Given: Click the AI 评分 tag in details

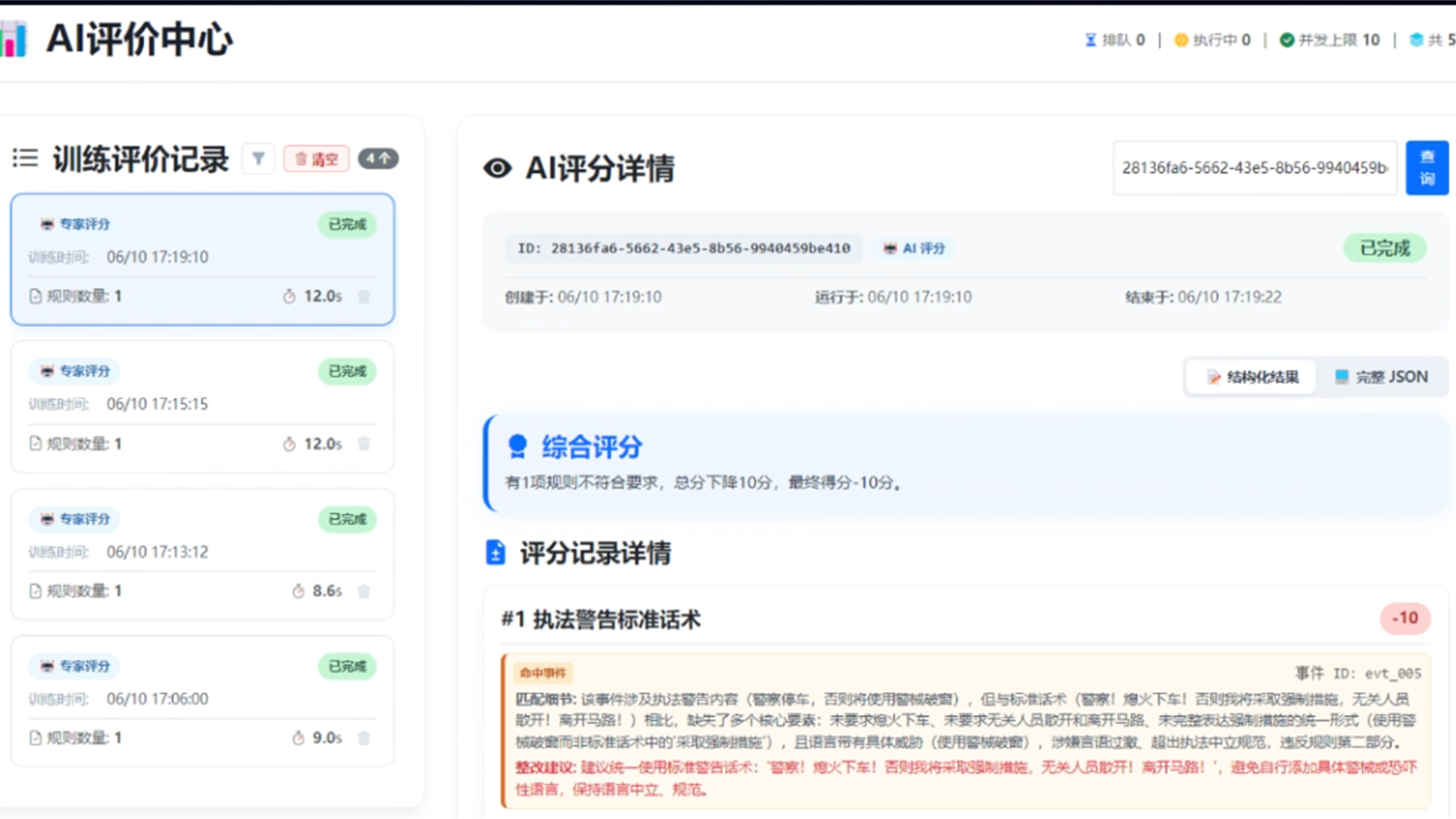Looking at the screenshot, I should pyautogui.click(x=915, y=248).
